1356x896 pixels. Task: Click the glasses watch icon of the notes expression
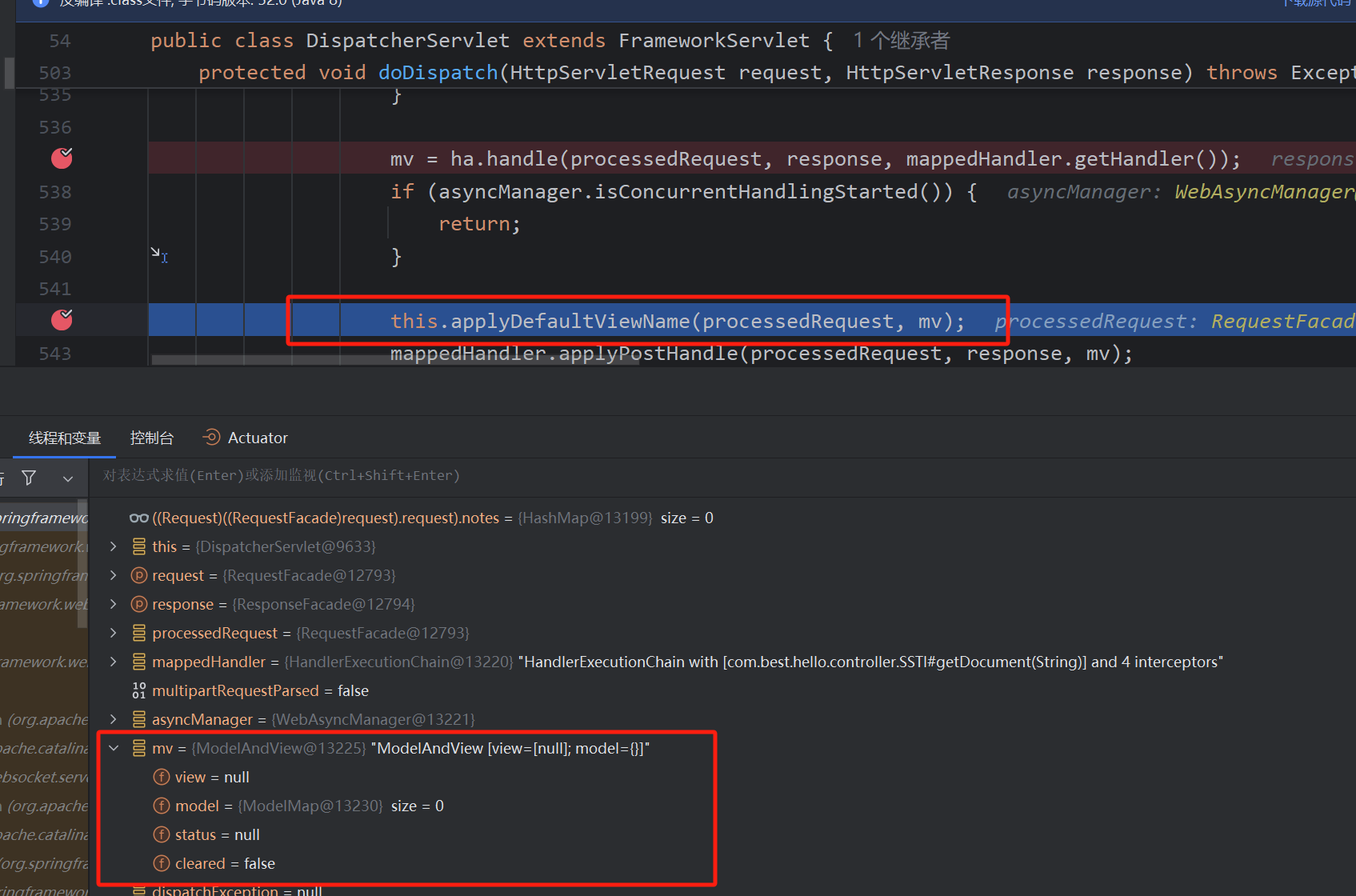tap(138, 518)
